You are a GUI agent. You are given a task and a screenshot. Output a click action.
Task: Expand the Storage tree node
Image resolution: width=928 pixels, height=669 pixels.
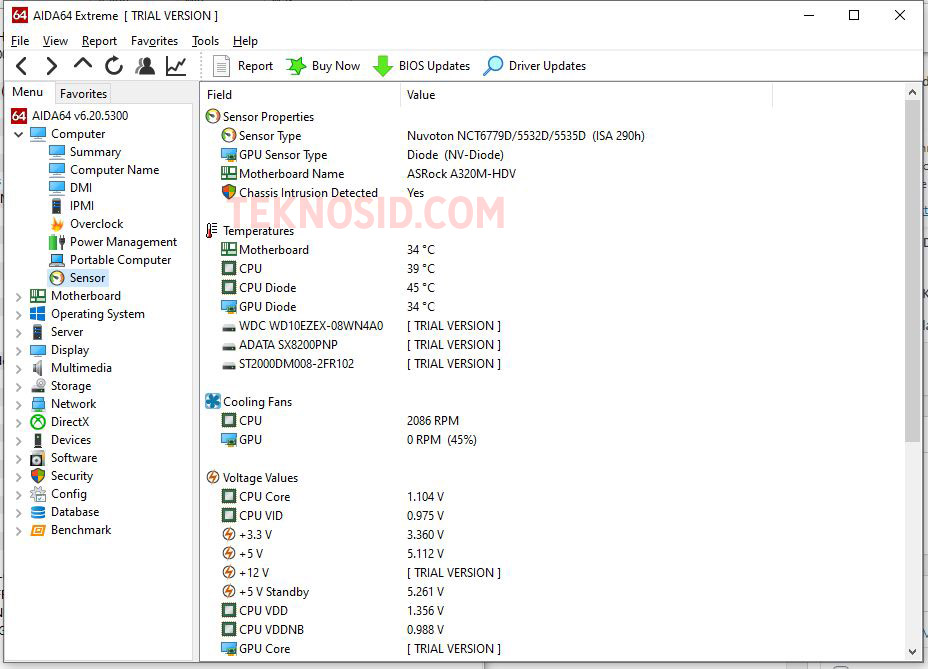(x=18, y=387)
